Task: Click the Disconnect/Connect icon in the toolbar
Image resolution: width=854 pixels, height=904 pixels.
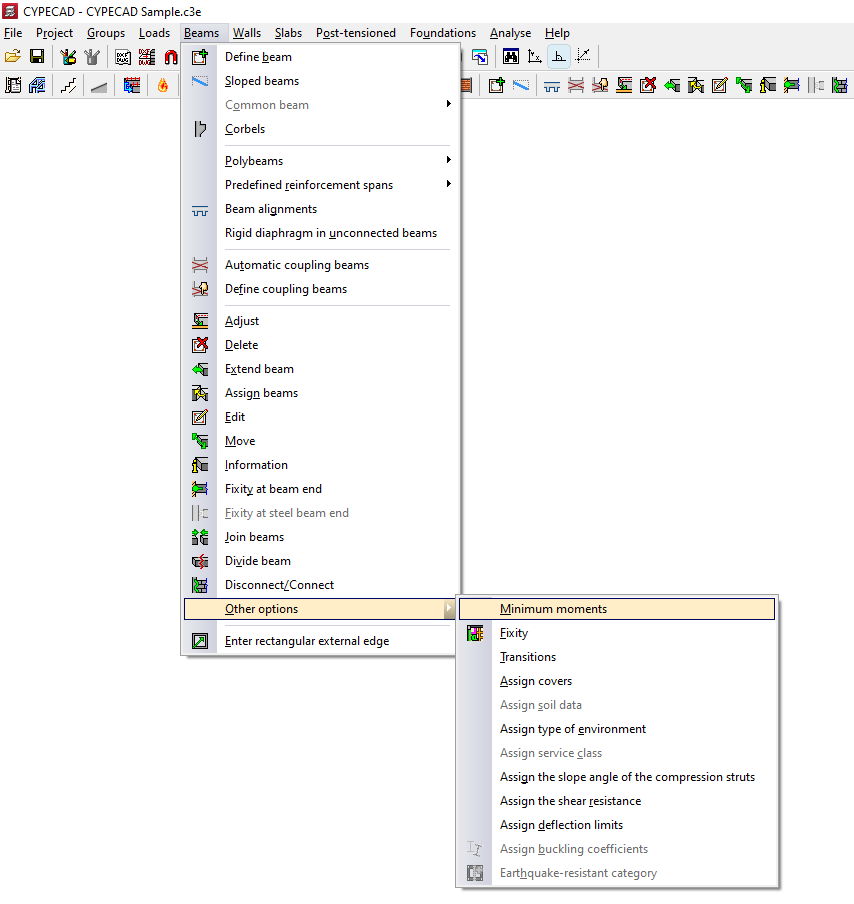Action: 840,86
